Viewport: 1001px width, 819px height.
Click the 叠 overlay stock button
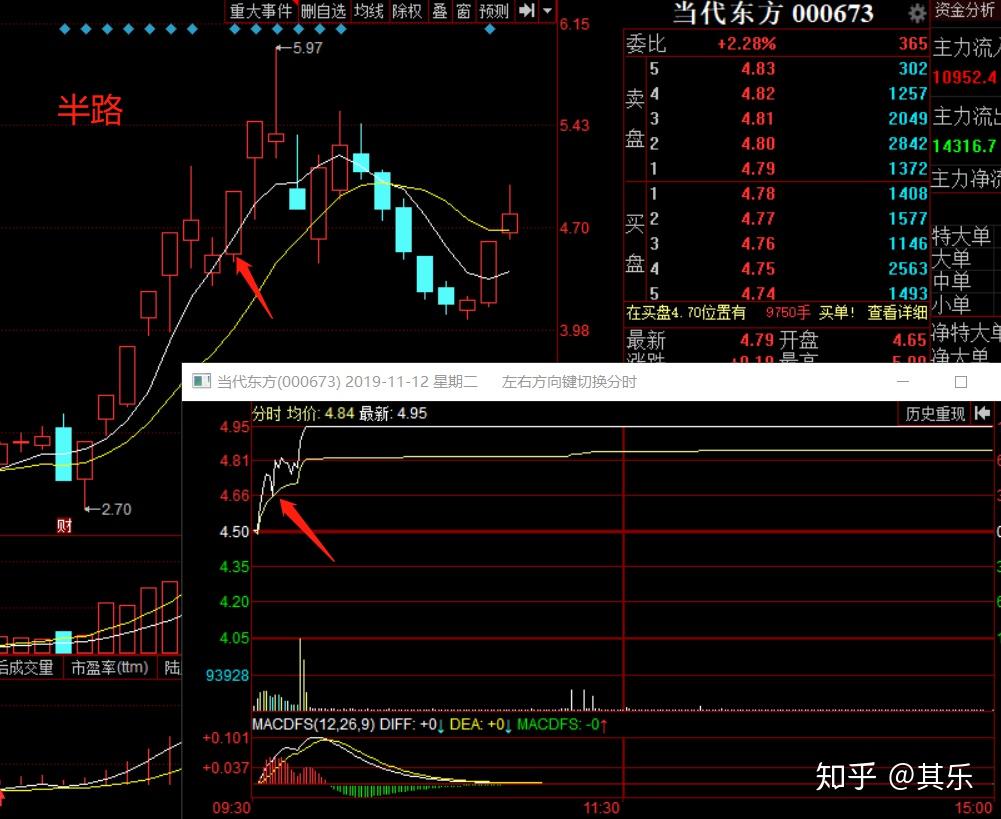pyautogui.click(x=440, y=11)
